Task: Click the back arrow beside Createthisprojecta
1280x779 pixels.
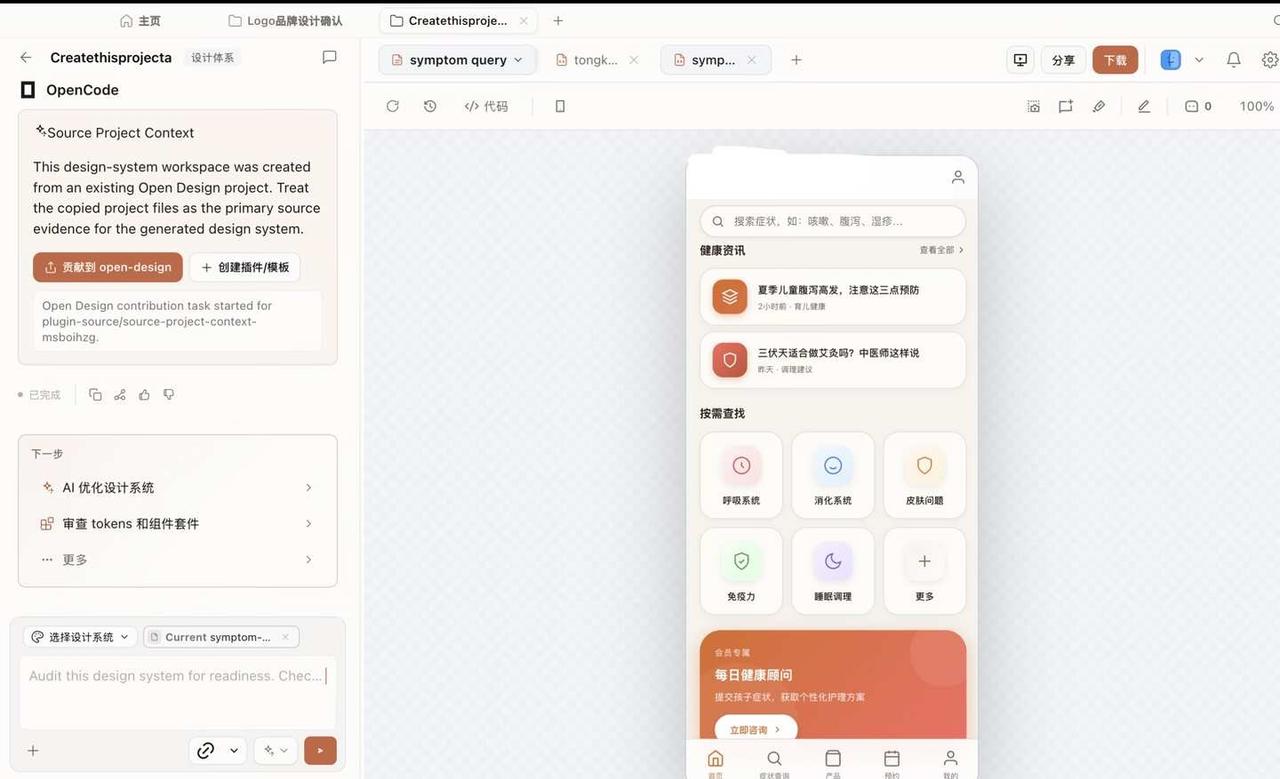Action: point(26,58)
